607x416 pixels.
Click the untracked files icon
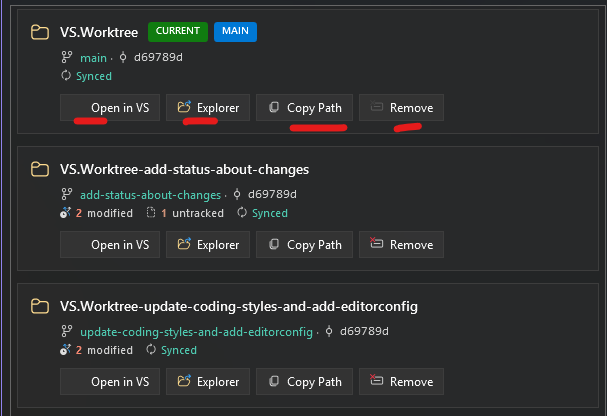pos(151,212)
